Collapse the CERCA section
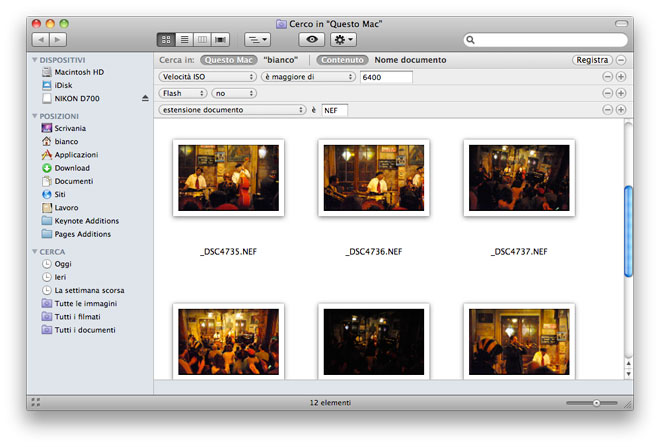This screenshot has width=660, height=447. 35,251
